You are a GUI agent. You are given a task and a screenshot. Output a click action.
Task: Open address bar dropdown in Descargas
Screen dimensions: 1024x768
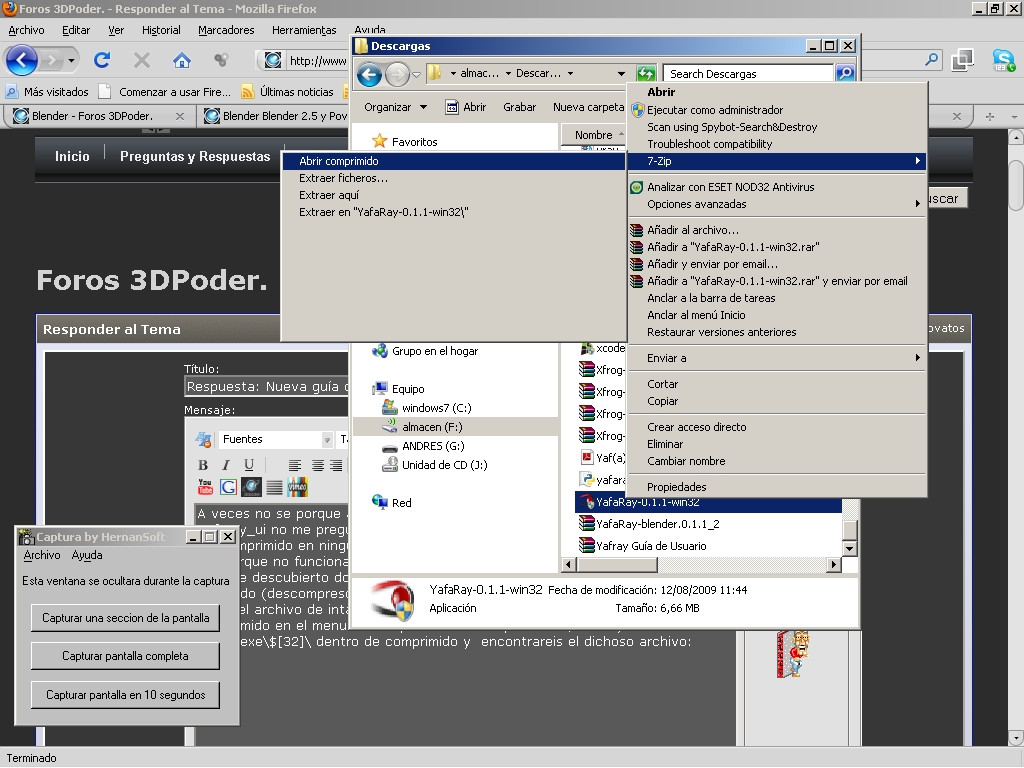(621, 74)
